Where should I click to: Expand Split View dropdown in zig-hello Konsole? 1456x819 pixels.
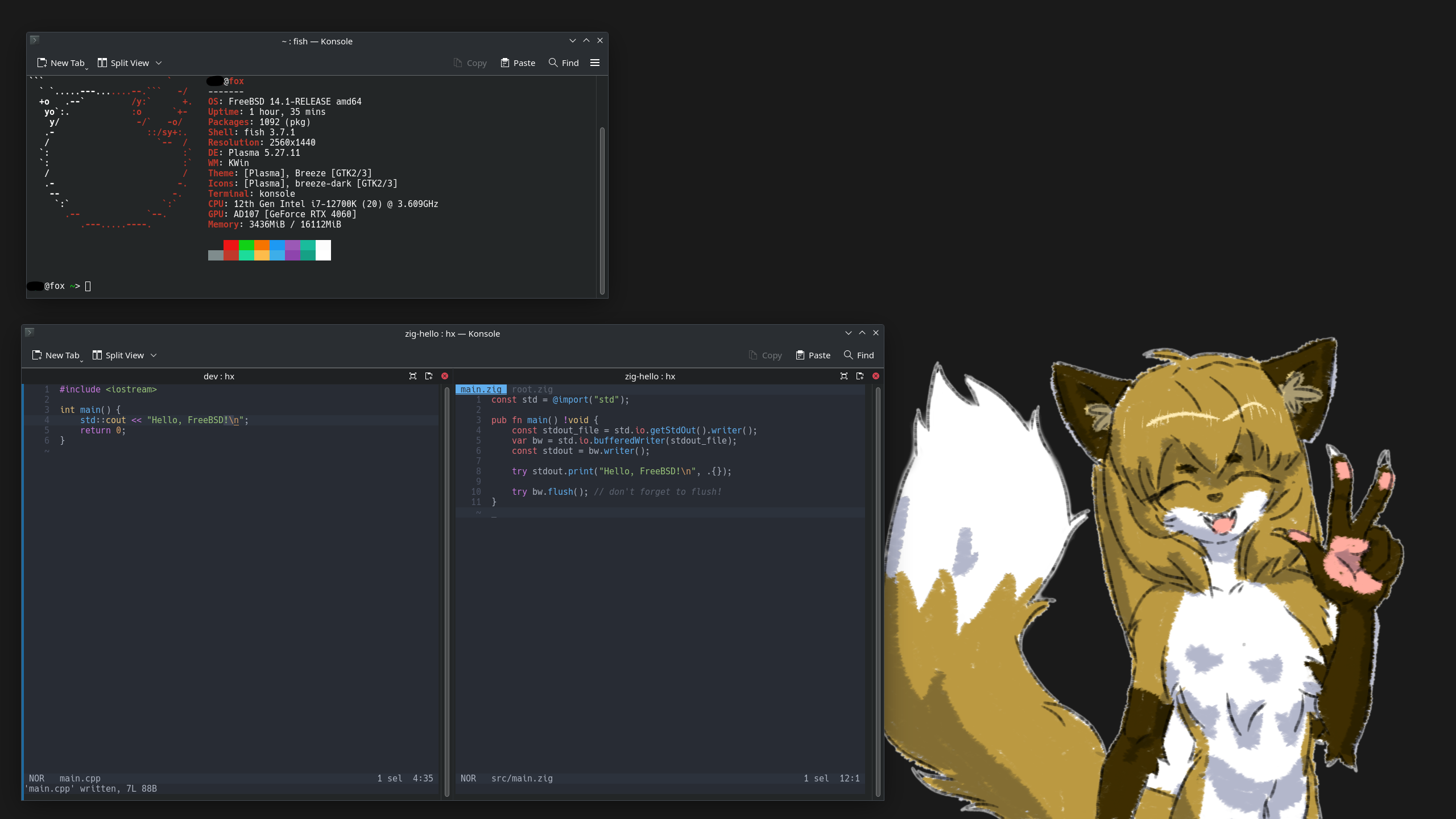pyautogui.click(x=154, y=355)
